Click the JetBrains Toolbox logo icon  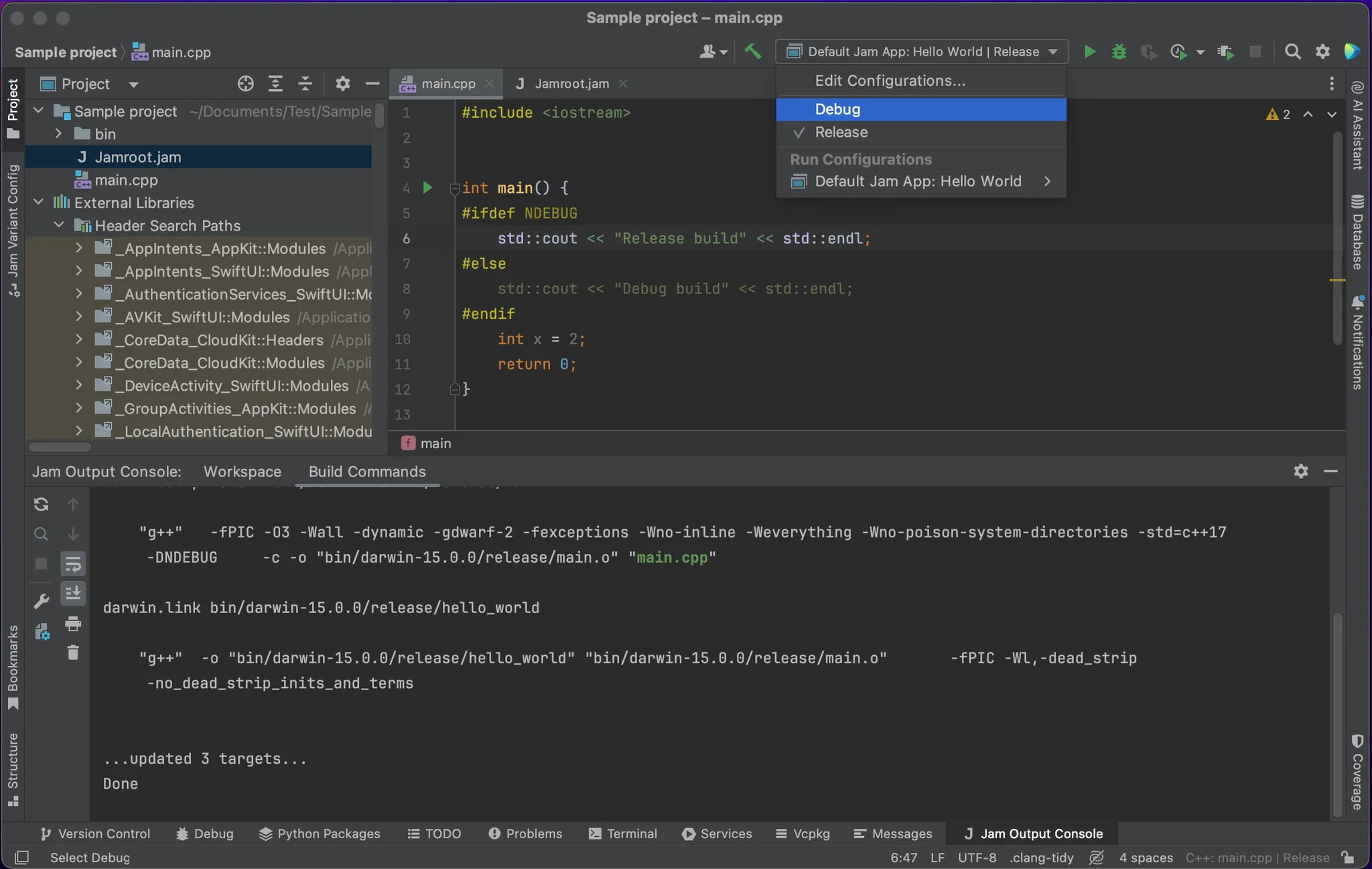pyautogui.click(x=1352, y=52)
